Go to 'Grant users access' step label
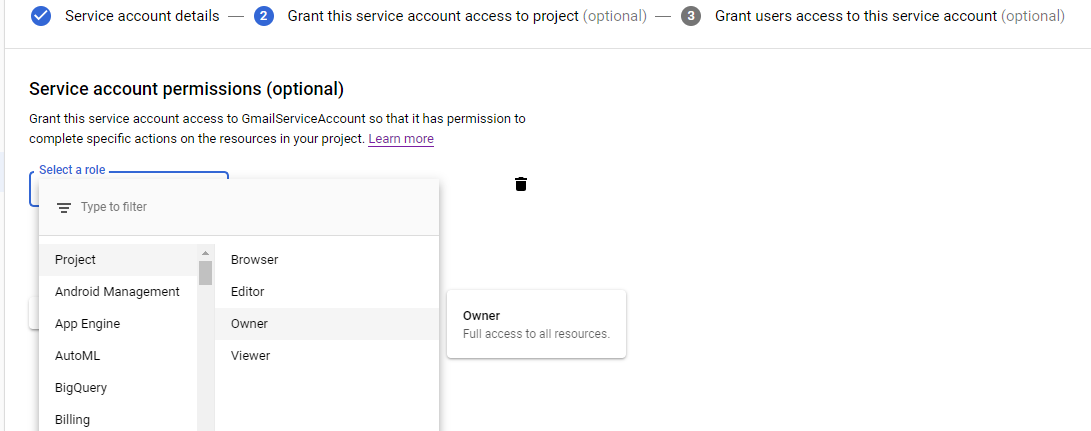Image resolution: width=1091 pixels, height=431 pixels. (x=855, y=16)
